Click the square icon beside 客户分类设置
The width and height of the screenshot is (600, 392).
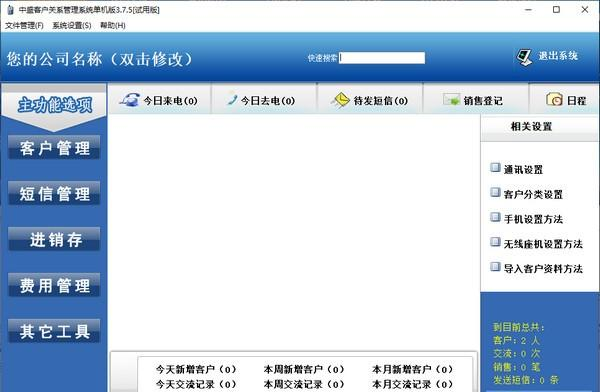pyautogui.click(x=495, y=192)
